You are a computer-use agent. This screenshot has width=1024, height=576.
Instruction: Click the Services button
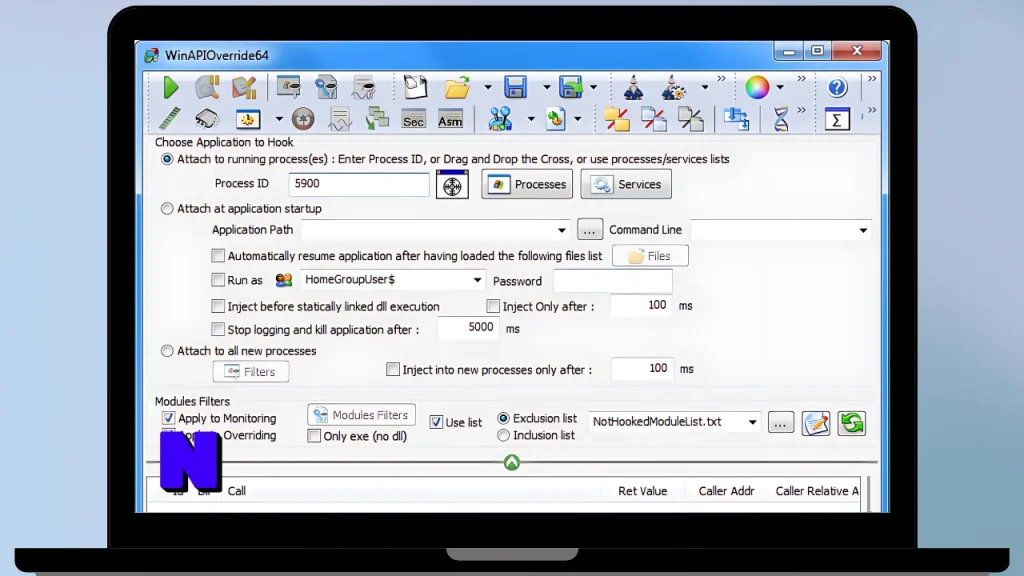(626, 184)
